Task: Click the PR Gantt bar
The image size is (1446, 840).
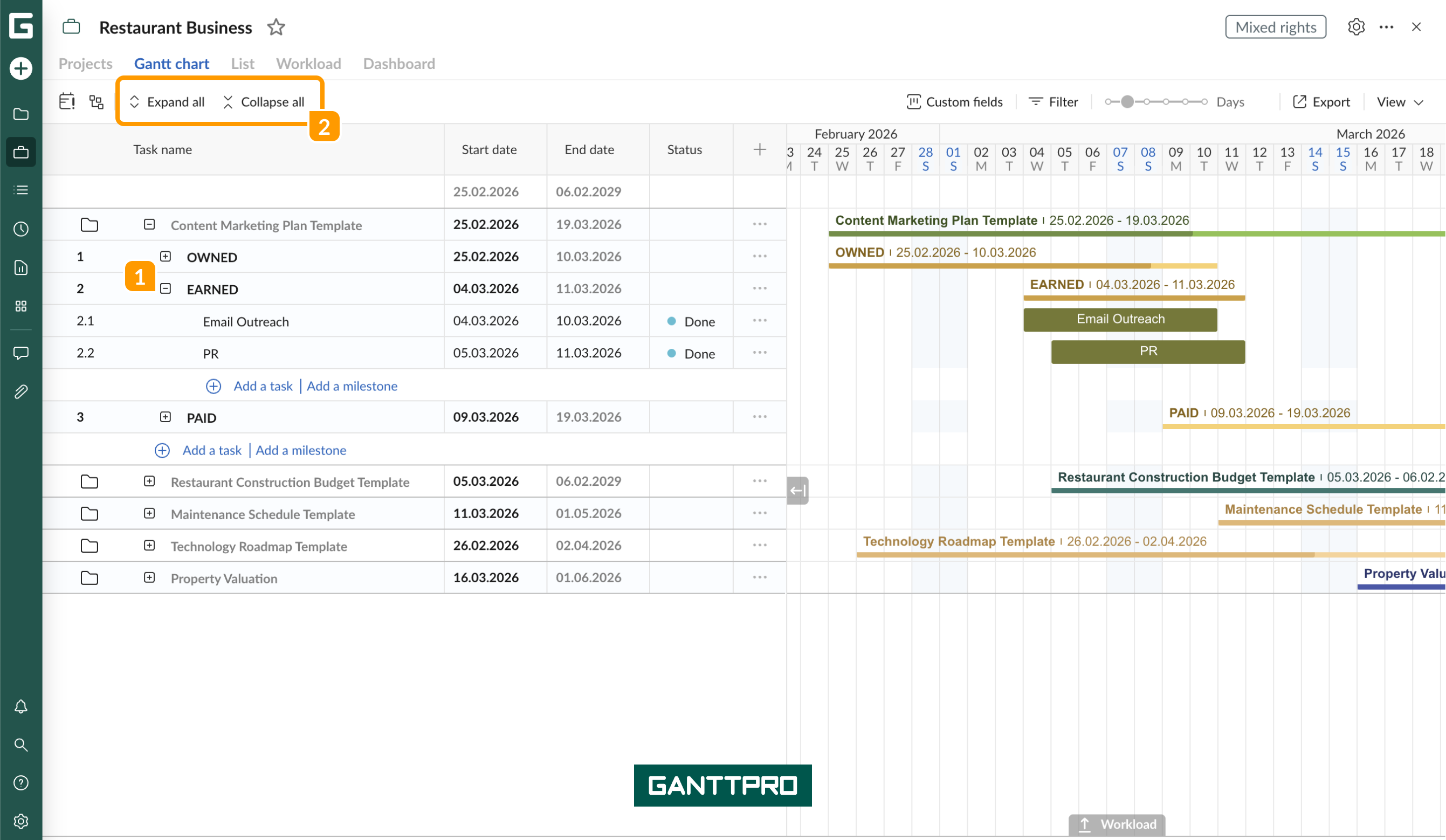Action: (x=1148, y=352)
